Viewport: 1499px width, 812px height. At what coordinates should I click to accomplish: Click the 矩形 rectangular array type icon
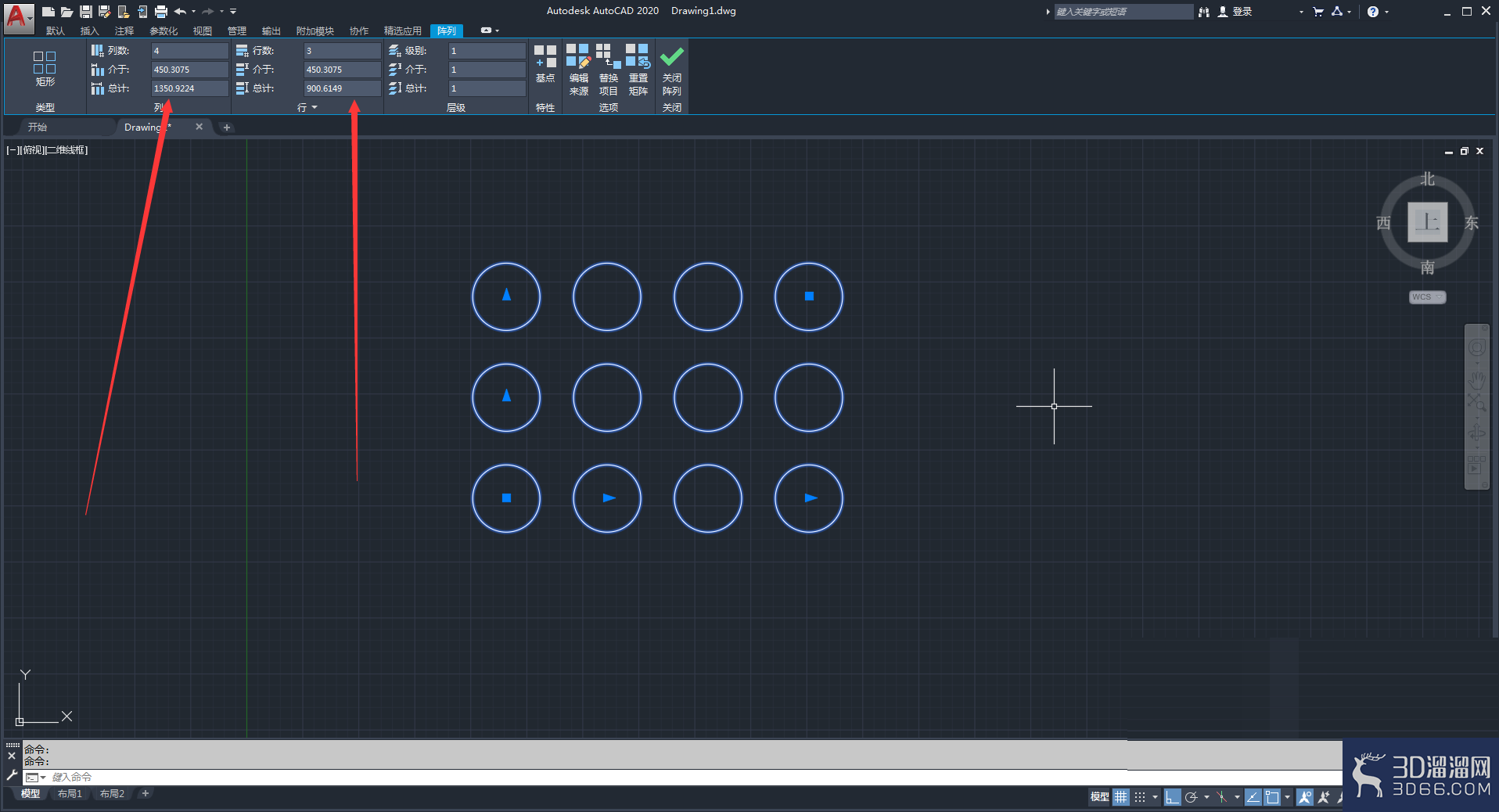point(45,69)
